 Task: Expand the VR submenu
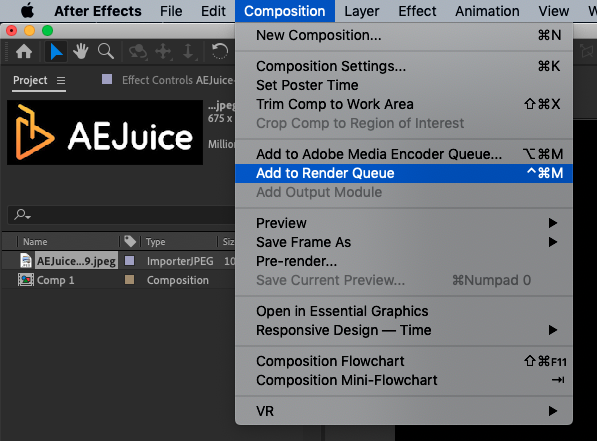coord(404,411)
